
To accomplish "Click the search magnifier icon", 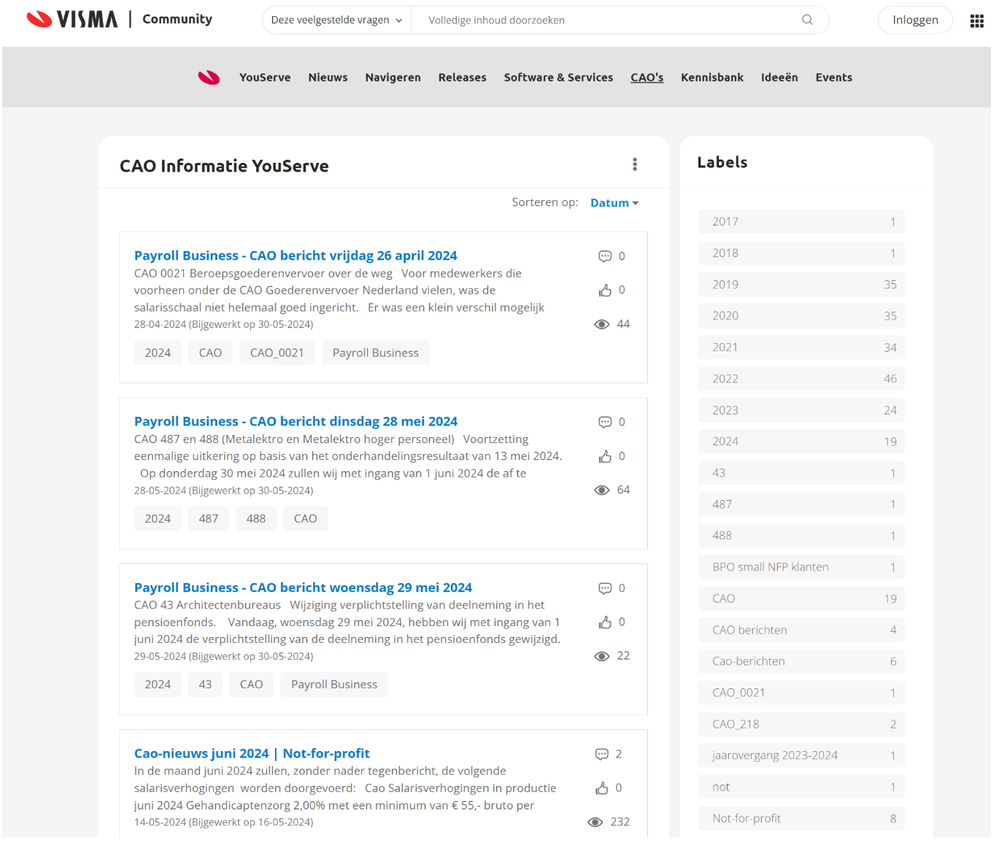I will click(x=807, y=20).
